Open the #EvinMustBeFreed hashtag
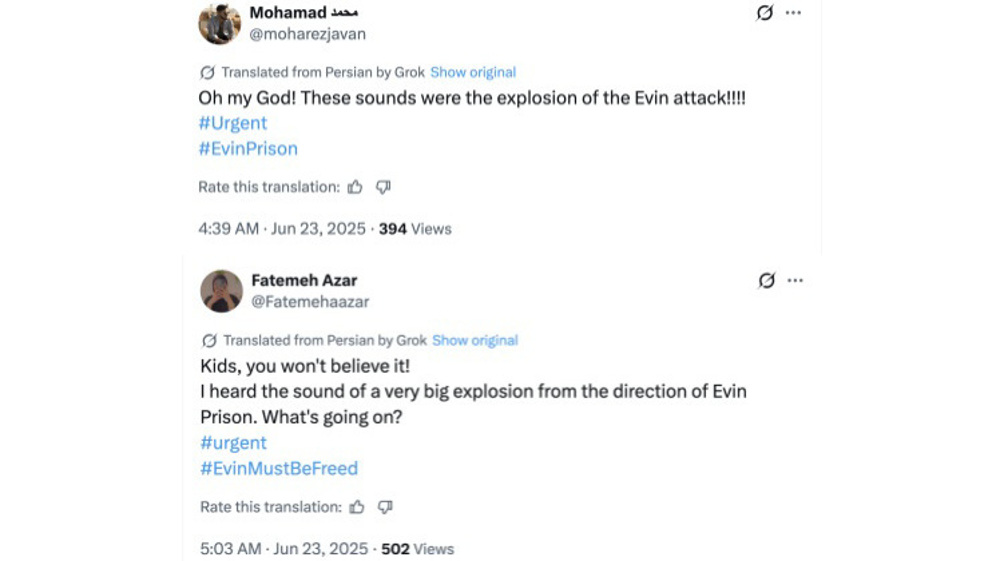1000x561 pixels. point(279,468)
